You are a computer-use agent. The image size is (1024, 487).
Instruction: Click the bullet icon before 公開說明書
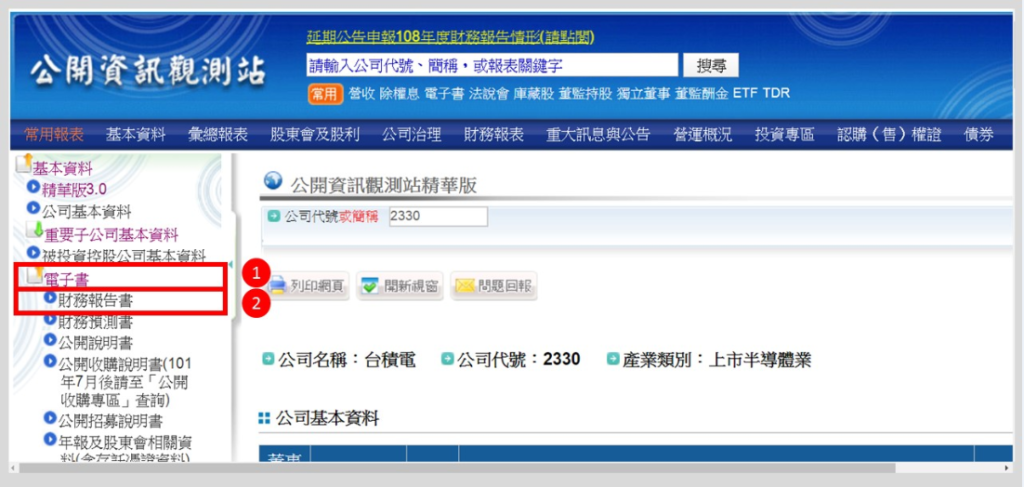point(50,339)
